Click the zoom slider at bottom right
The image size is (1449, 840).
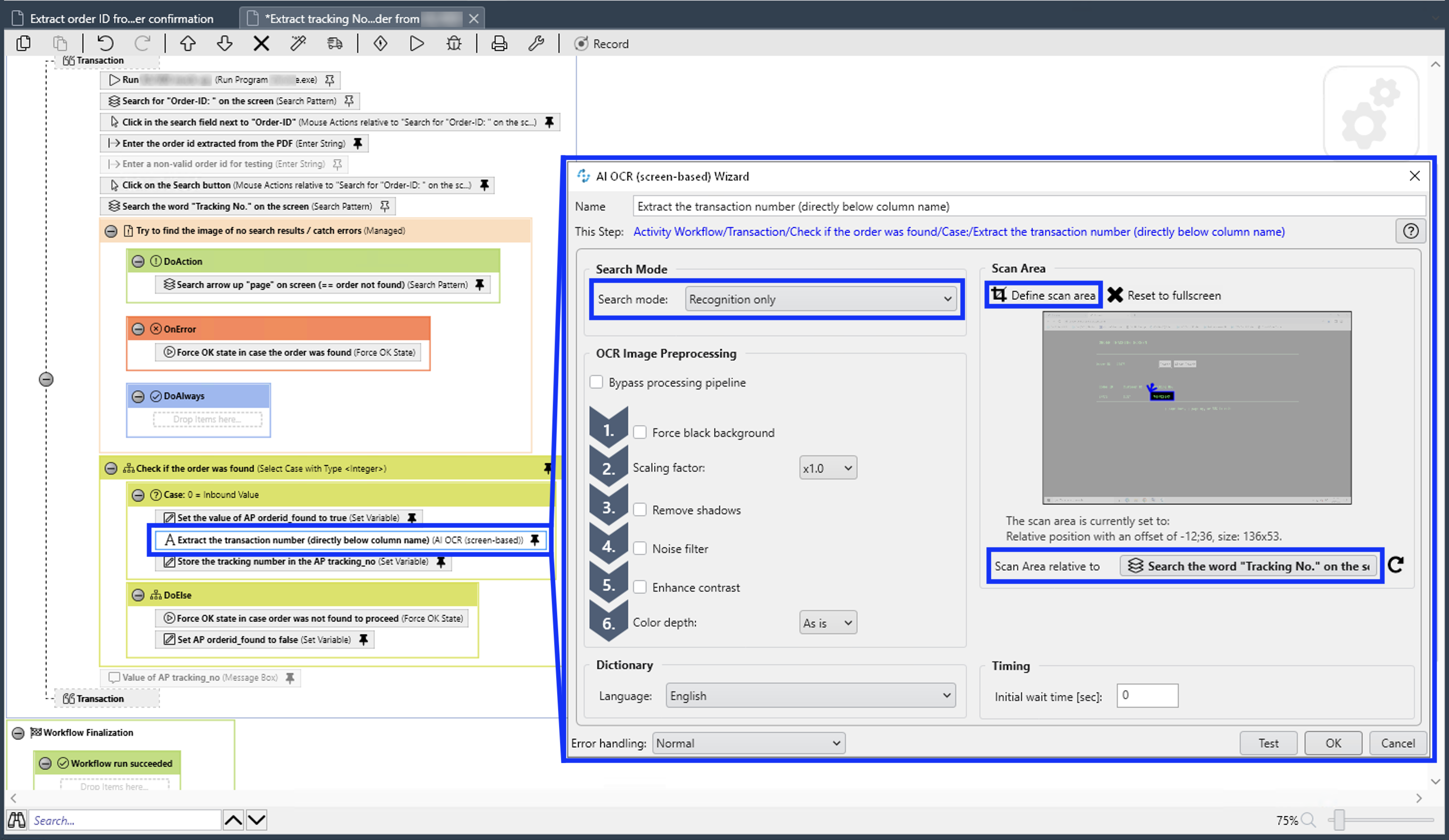click(x=1339, y=820)
